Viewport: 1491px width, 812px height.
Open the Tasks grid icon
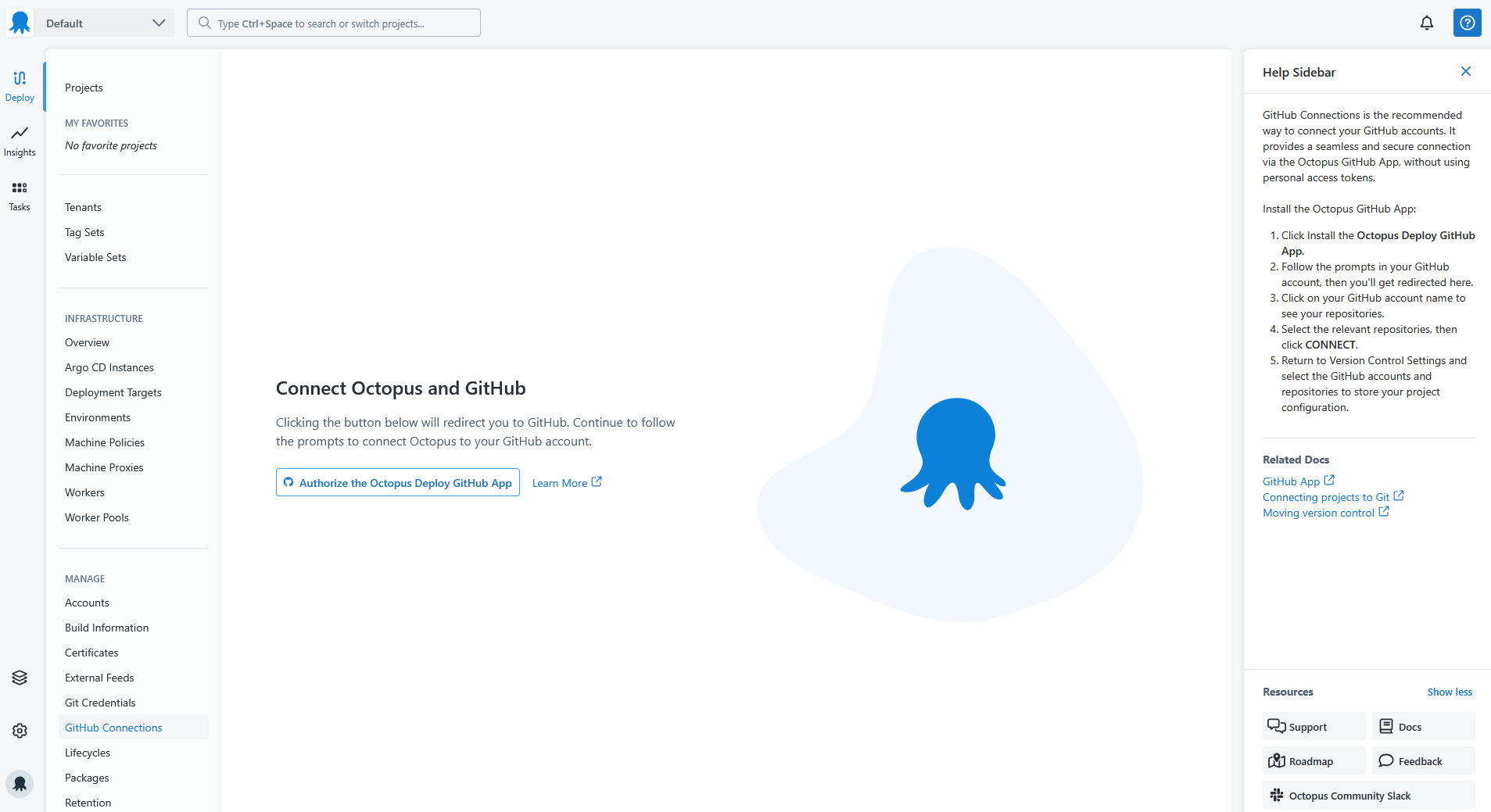coord(20,188)
